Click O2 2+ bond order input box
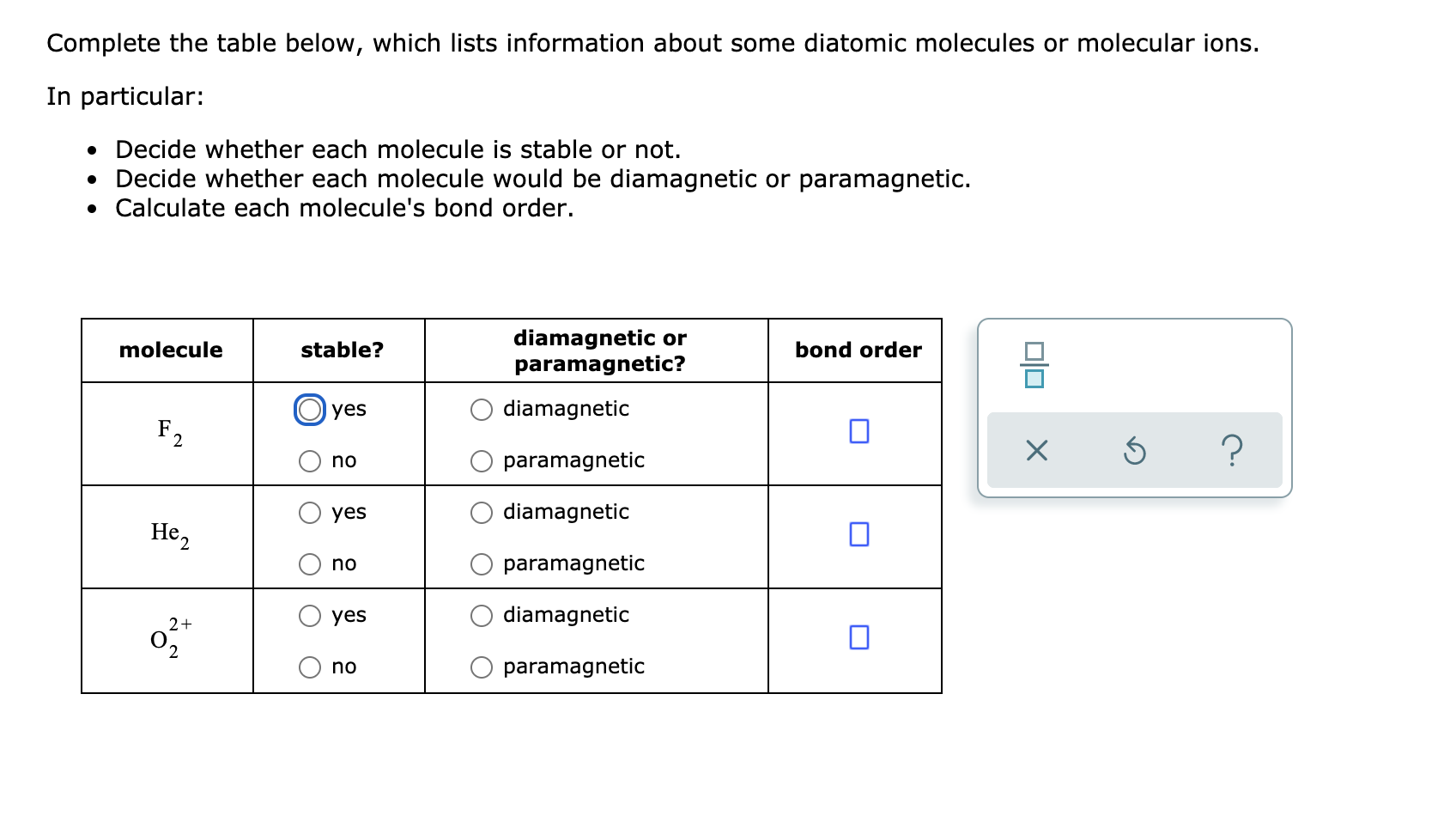The width and height of the screenshot is (1456, 828). click(x=858, y=637)
